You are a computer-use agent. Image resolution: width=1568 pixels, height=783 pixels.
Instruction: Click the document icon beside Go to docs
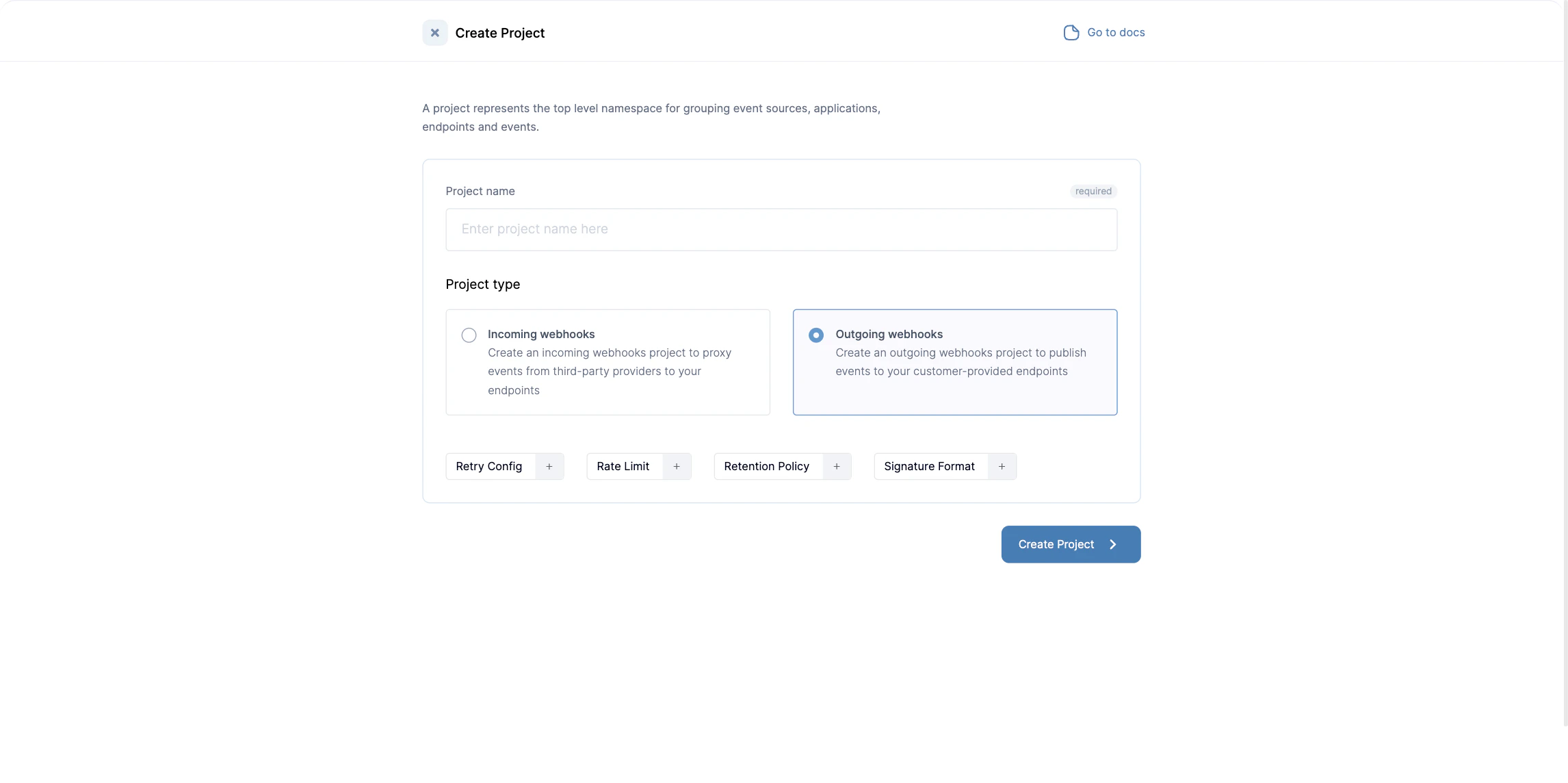(x=1071, y=31)
